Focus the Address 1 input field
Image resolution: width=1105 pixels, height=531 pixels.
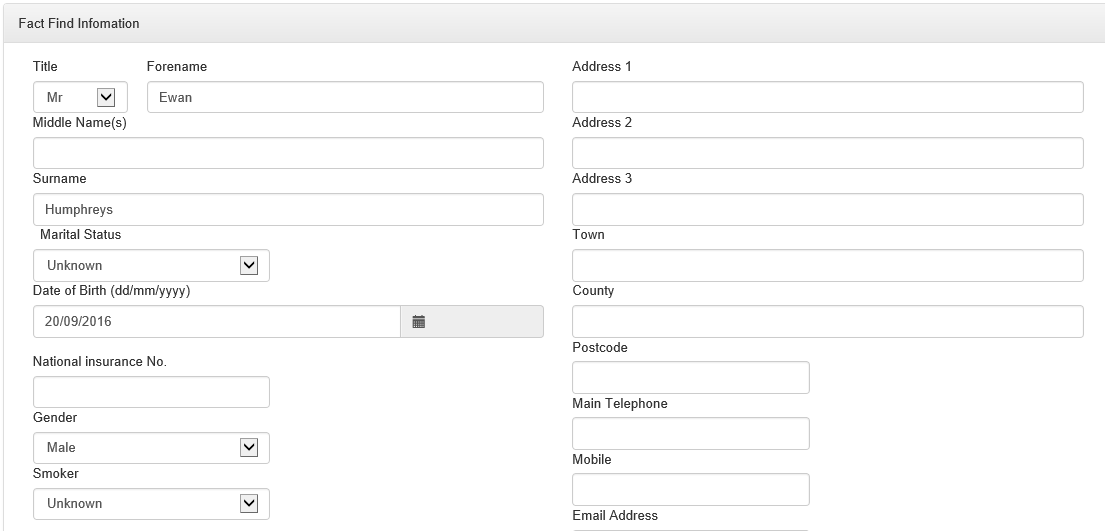point(827,98)
